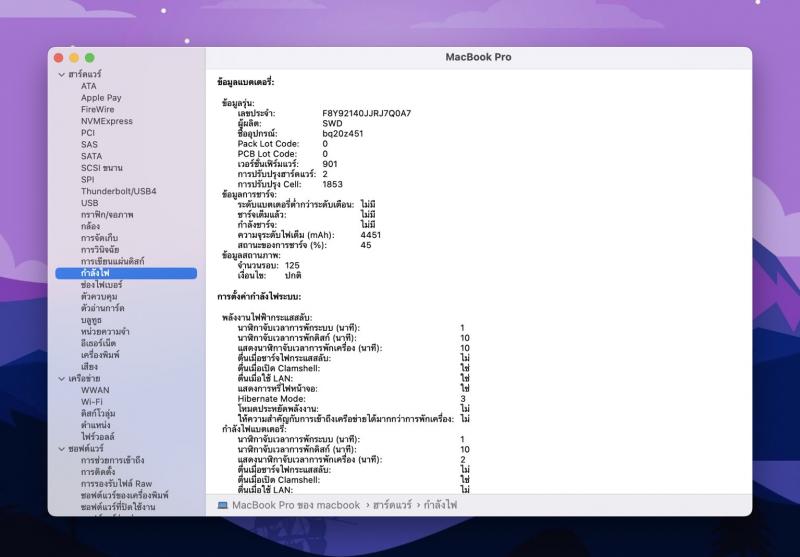Open ช่องไฟเบอร์ item
800x557 pixels.
pyautogui.click(x=101, y=285)
